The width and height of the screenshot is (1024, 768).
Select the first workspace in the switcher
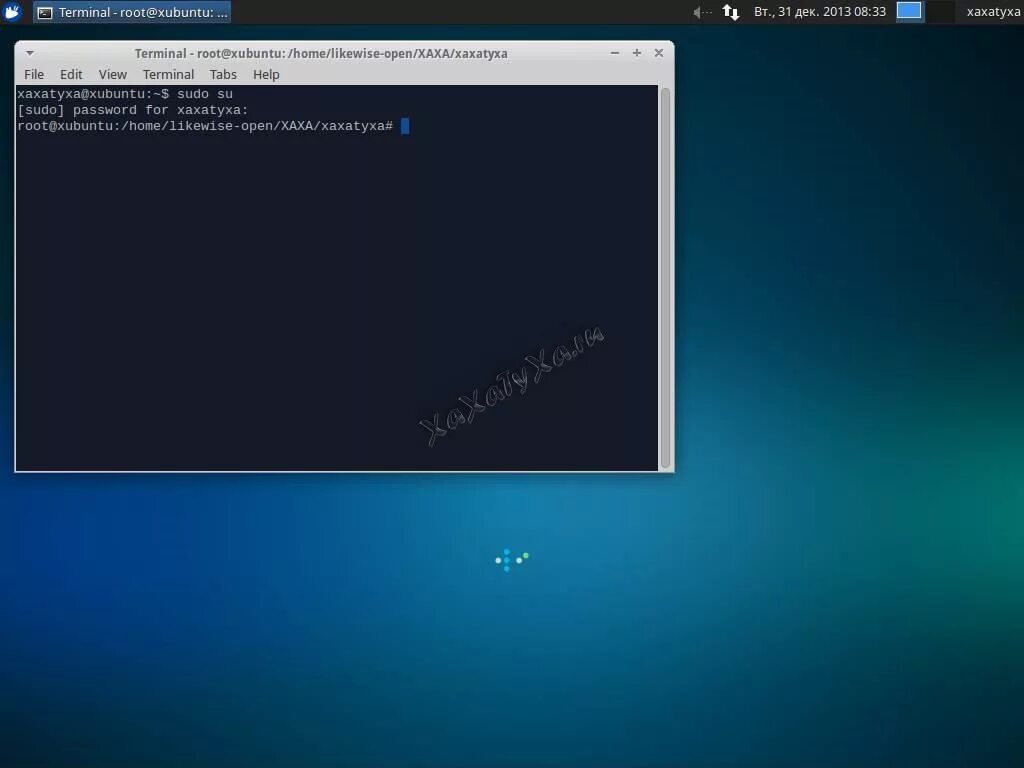click(909, 12)
